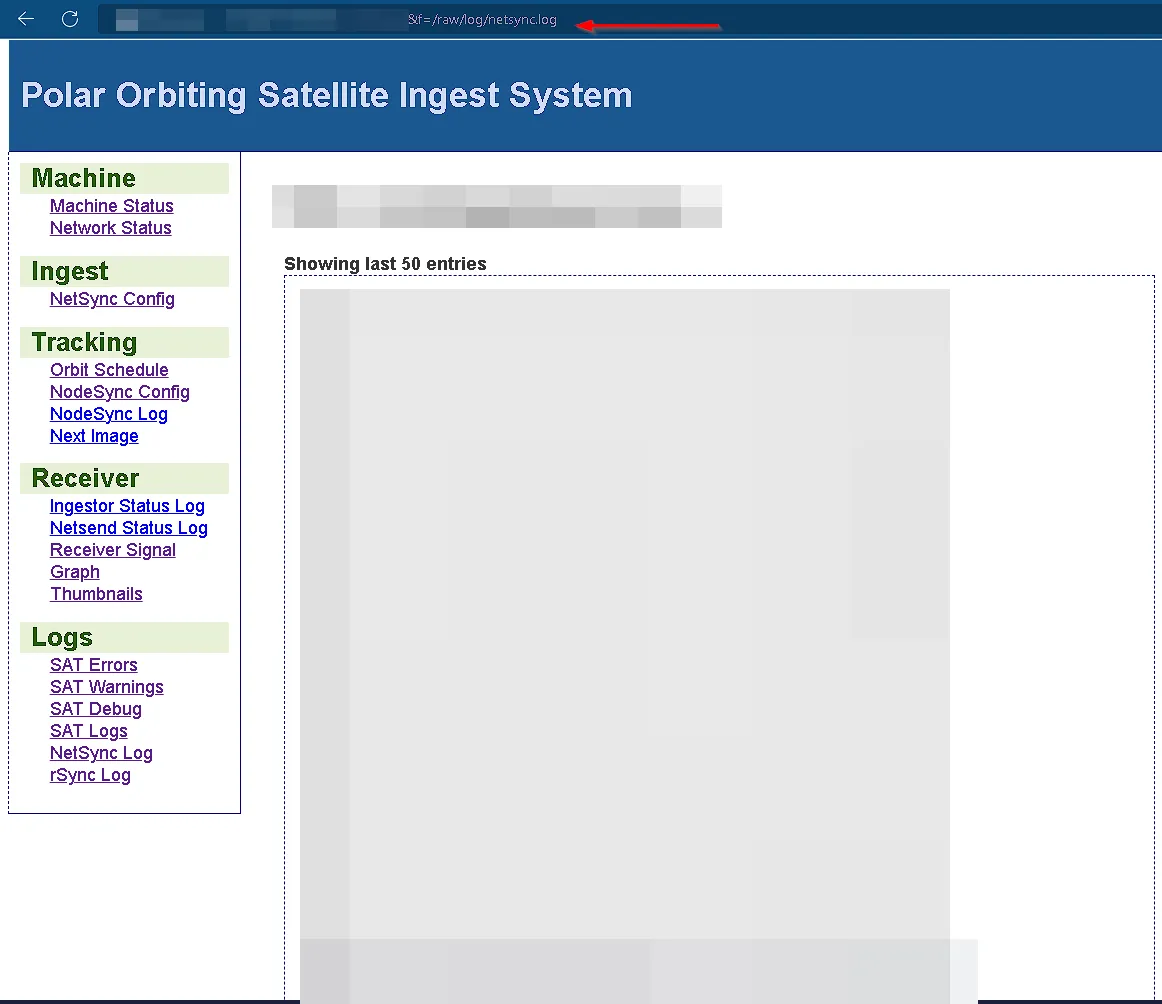
Task: Open the SAT Errors log
Action: point(93,665)
